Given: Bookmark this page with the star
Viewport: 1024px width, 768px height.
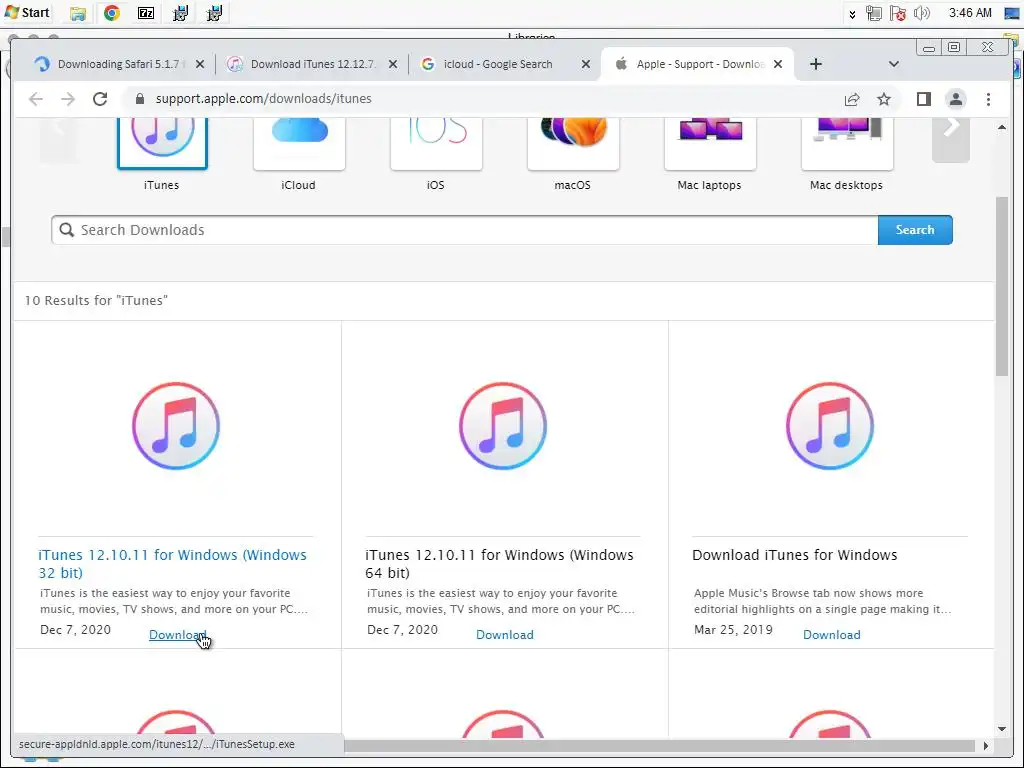Looking at the screenshot, I should (x=884, y=99).
